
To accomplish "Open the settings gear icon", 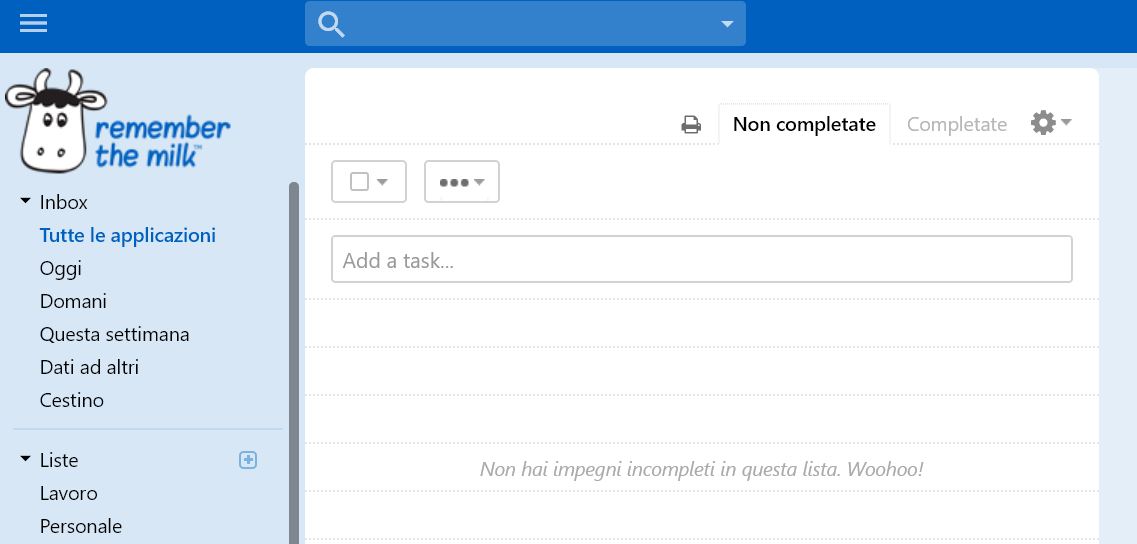I will coord(1043,123).
